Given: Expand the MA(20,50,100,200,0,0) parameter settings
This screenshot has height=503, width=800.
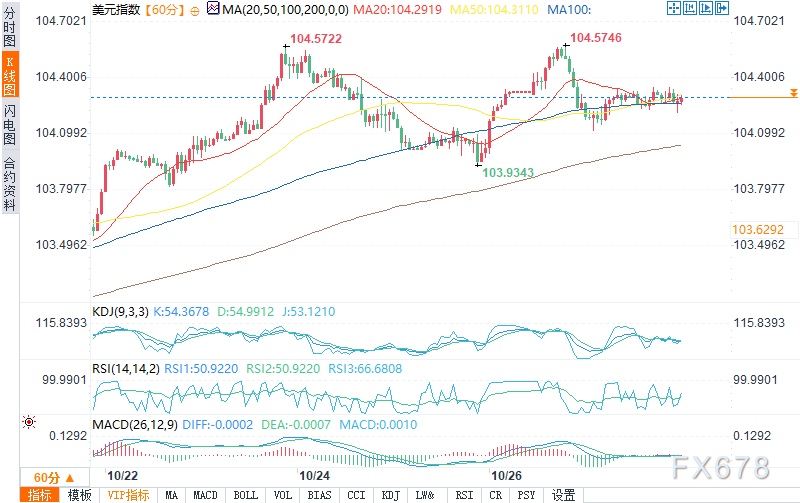Looking at the screenshot, I should pyautogui.click(x=280, y=9).
